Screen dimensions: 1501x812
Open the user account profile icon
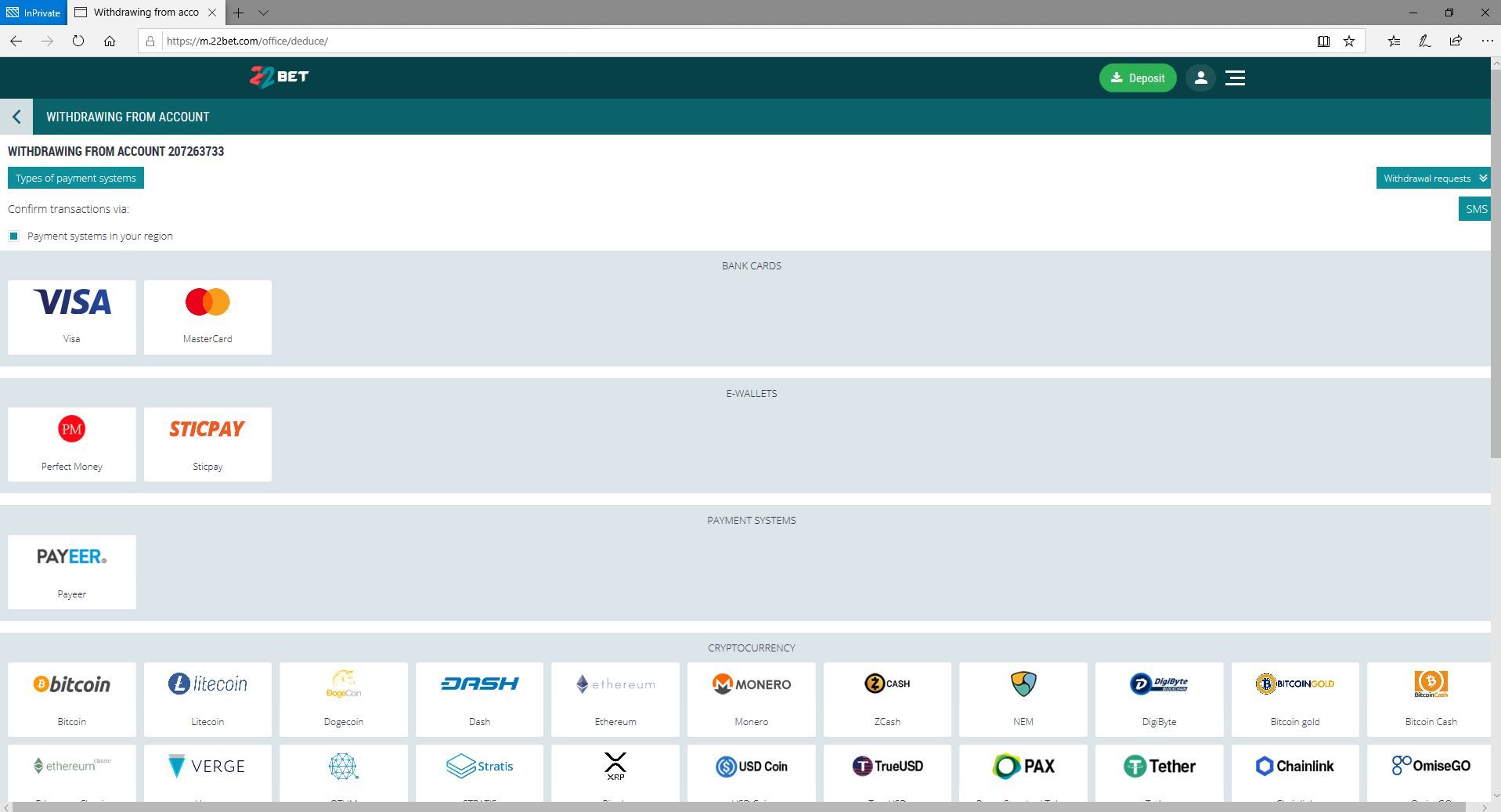[x=1200, y=78]
